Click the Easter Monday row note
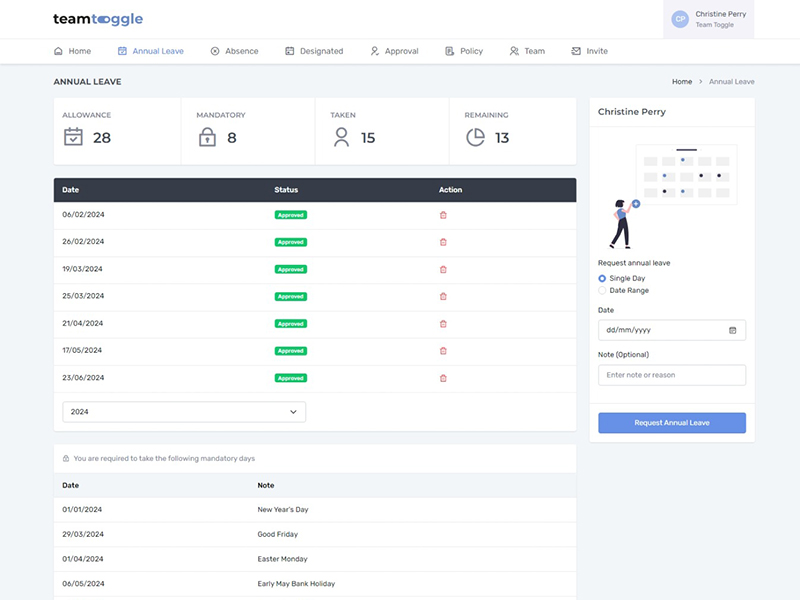800x600 pixels. 282,559
